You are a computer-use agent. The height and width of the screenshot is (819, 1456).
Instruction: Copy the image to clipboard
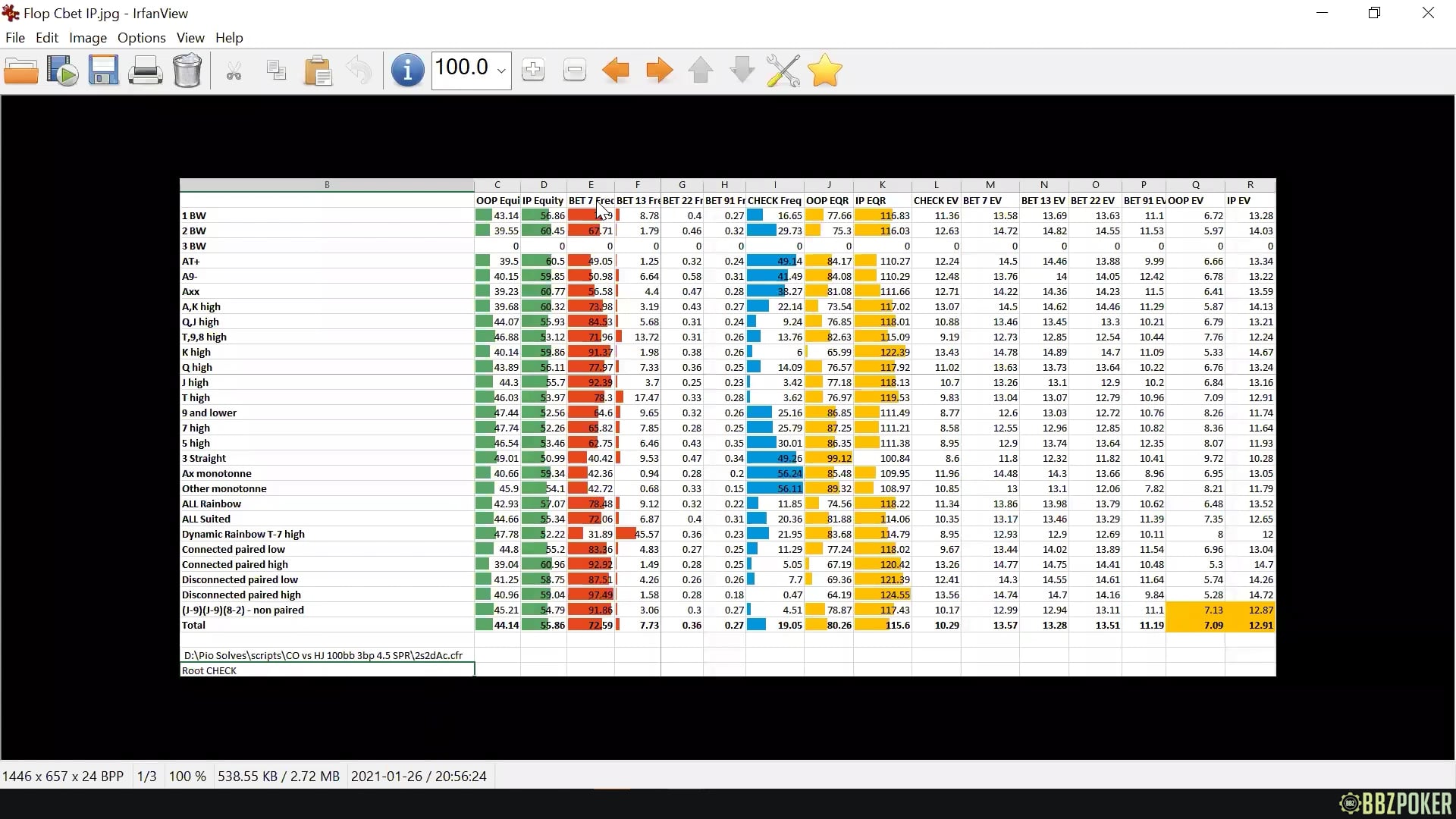pos(276,70)
